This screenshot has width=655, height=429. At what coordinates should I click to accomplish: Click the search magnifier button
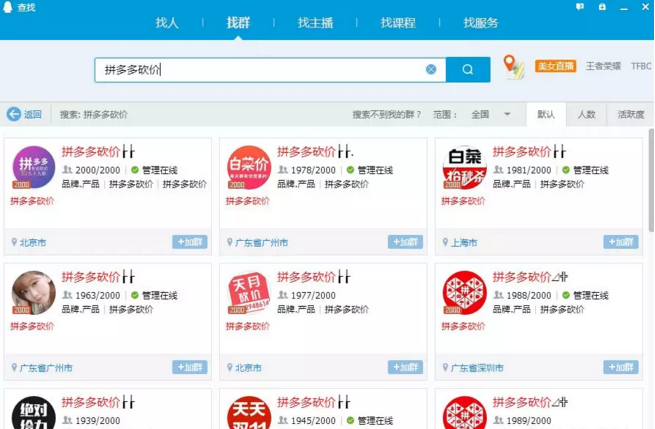coord(468,69)
